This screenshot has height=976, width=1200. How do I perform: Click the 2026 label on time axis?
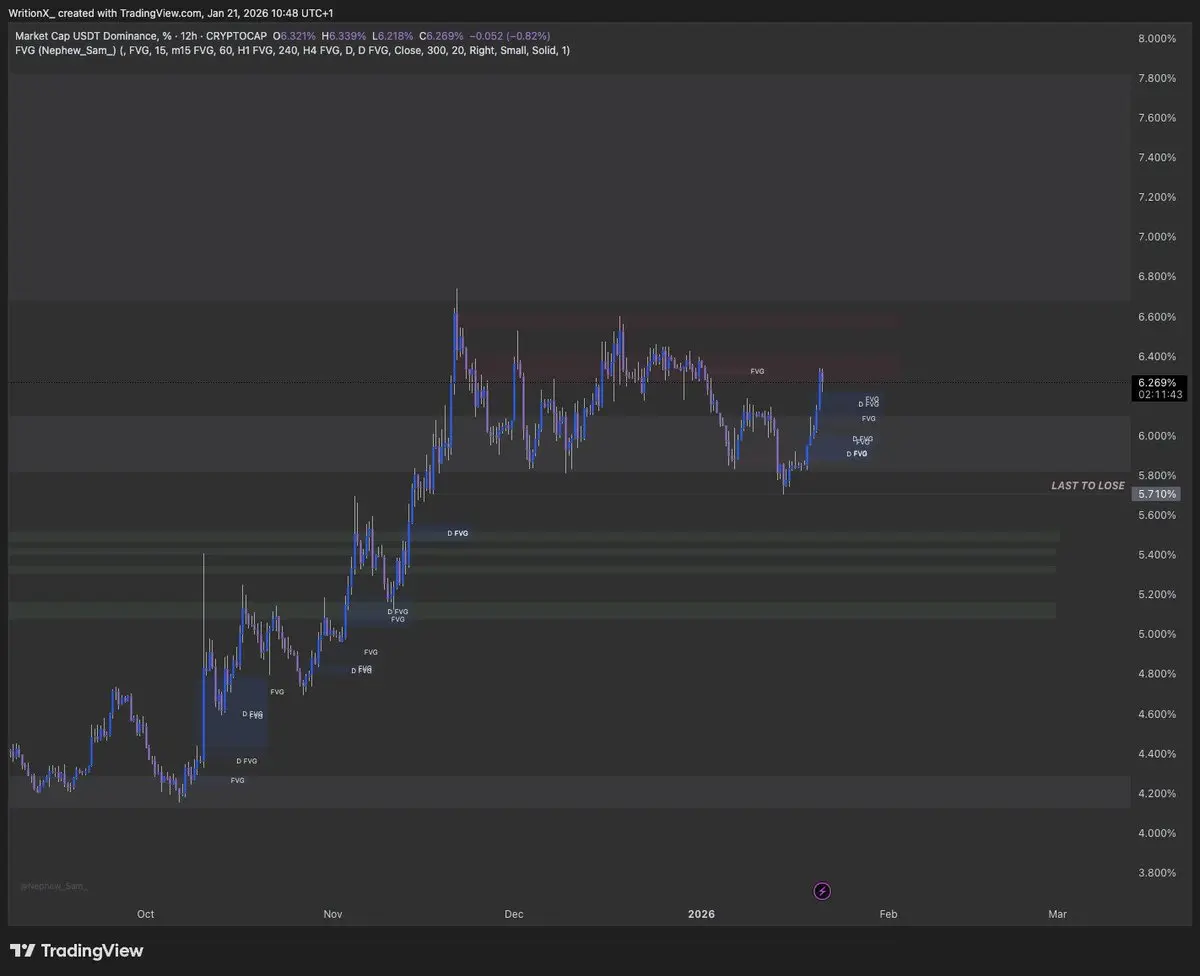tap(702, 914)
